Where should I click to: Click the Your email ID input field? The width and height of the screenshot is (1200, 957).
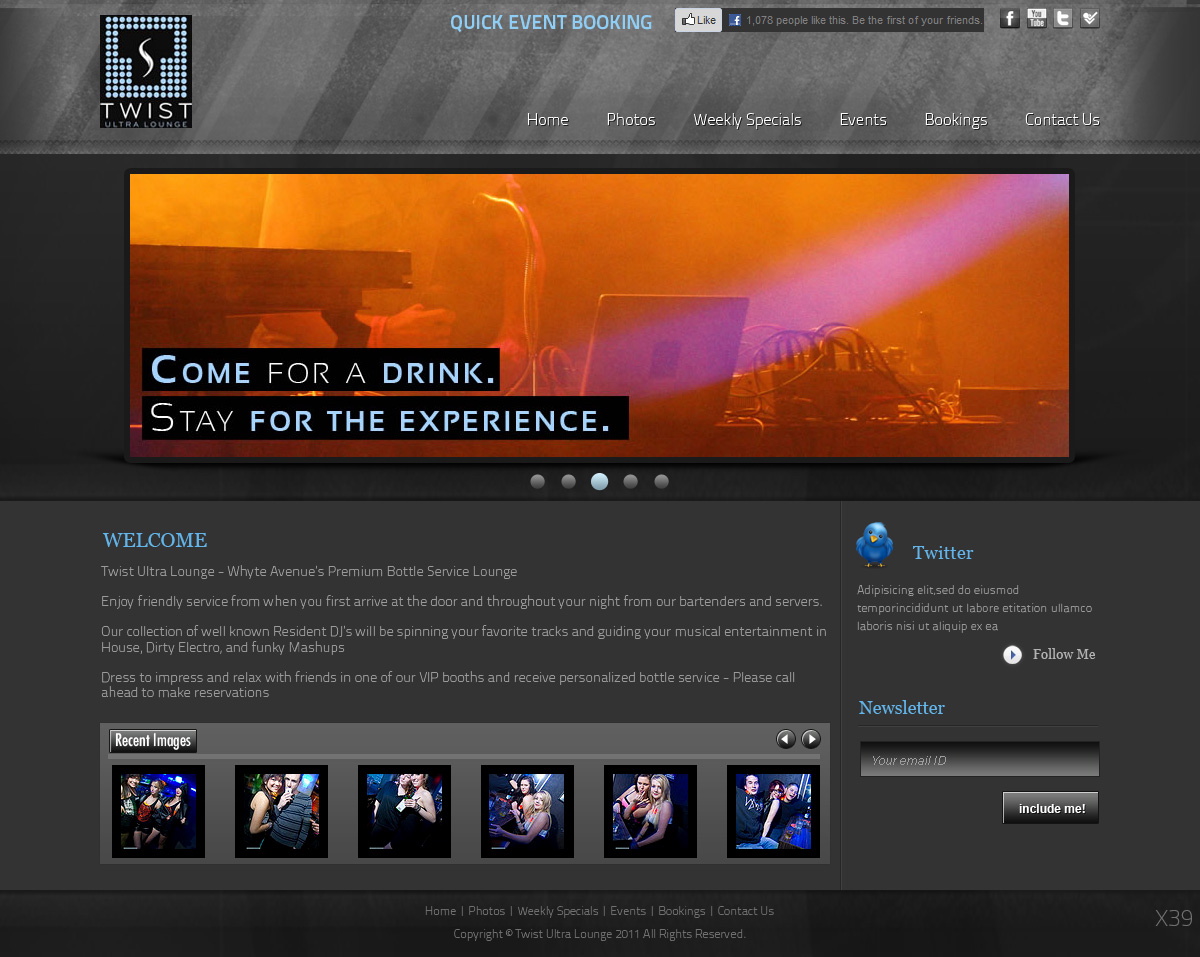pos(978,759)
